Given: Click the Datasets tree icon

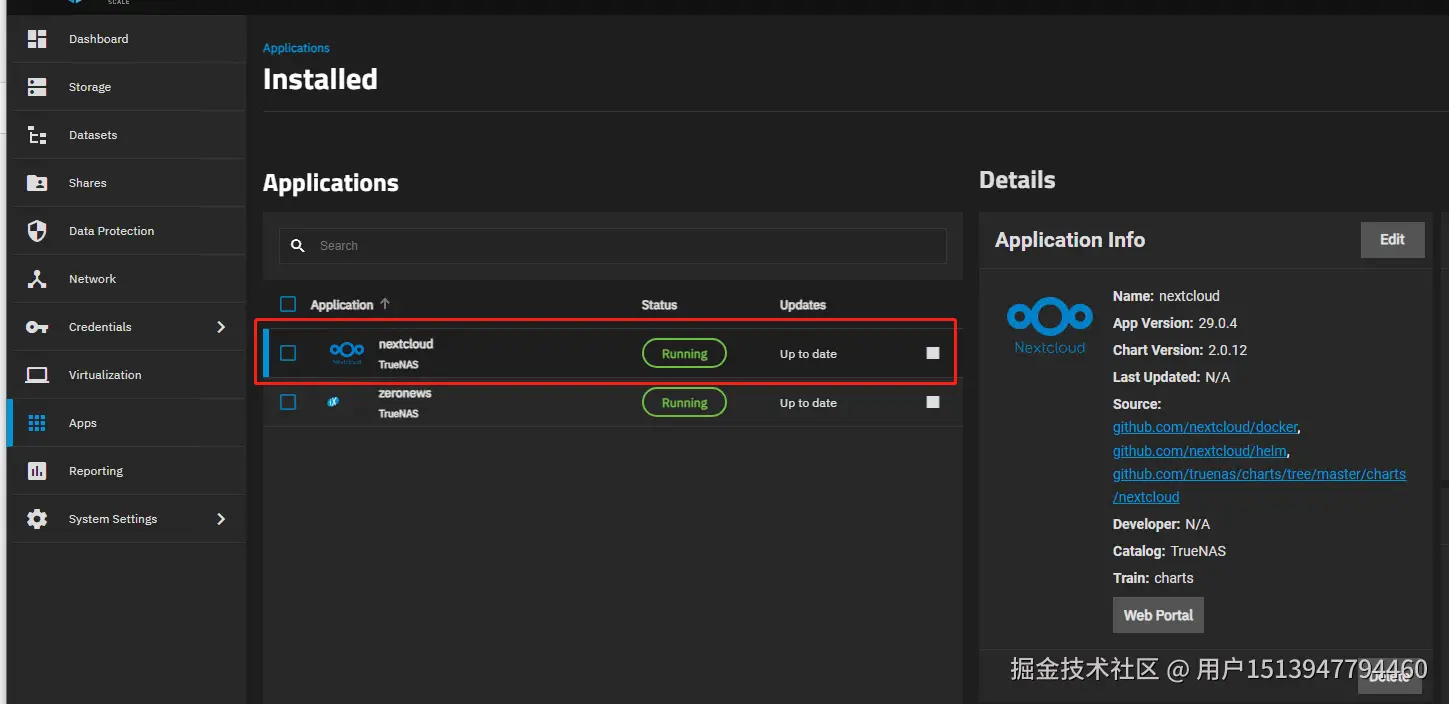Looking at the screenshot, I should click(x=37, y=135).
